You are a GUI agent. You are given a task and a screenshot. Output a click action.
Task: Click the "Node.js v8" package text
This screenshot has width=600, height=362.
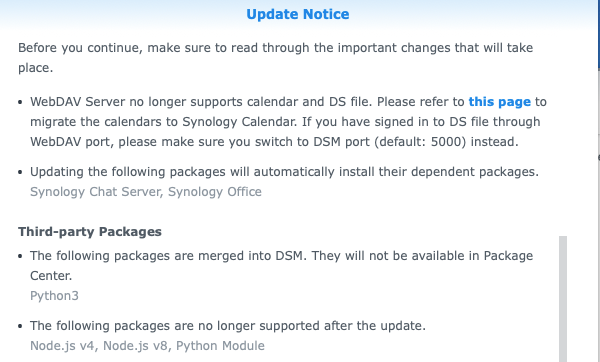click(135, 346)
